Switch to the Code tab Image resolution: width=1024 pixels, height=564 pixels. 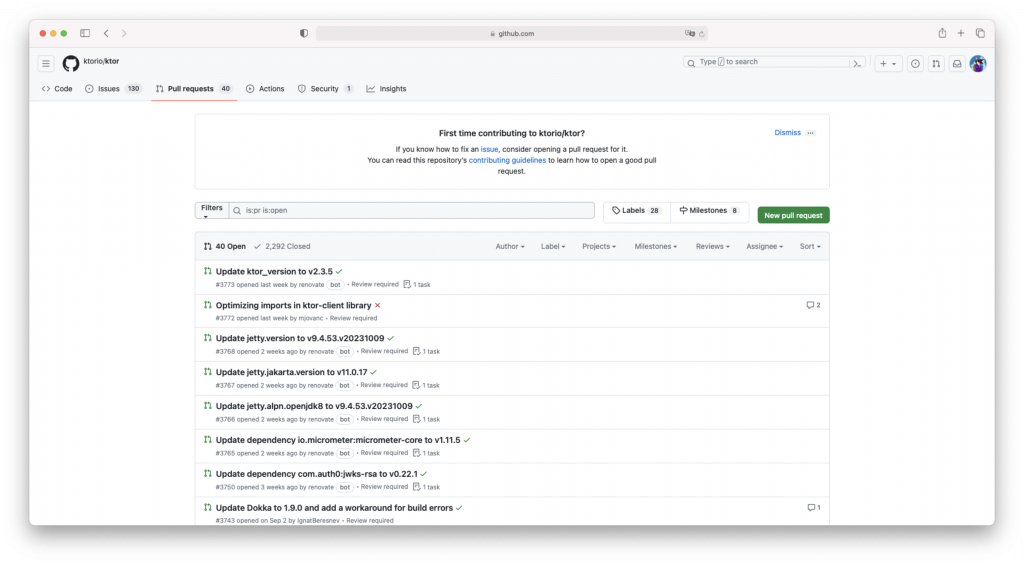57,89
